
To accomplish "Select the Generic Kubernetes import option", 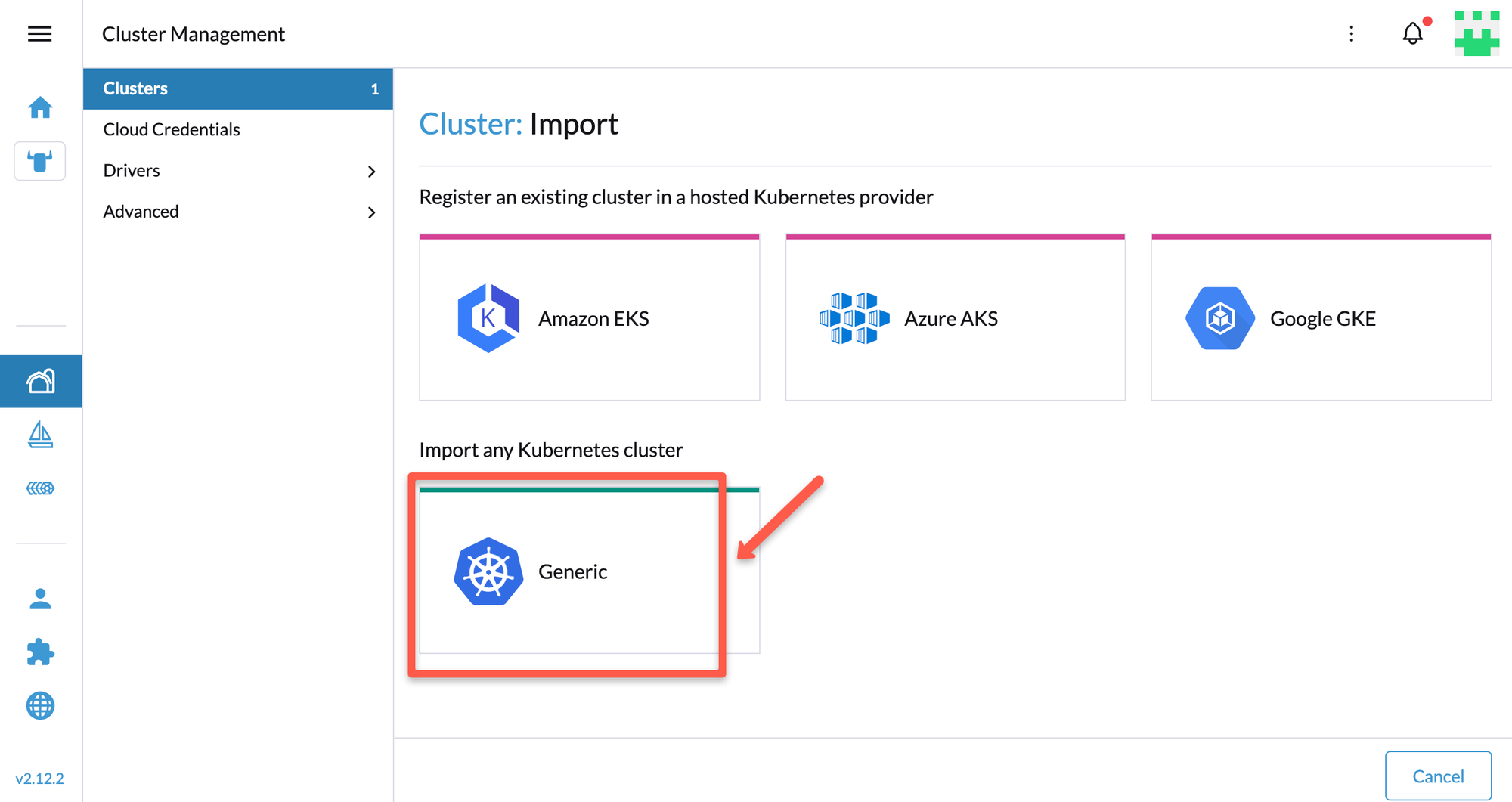I will pyautogui.click(x=566, y=571).
